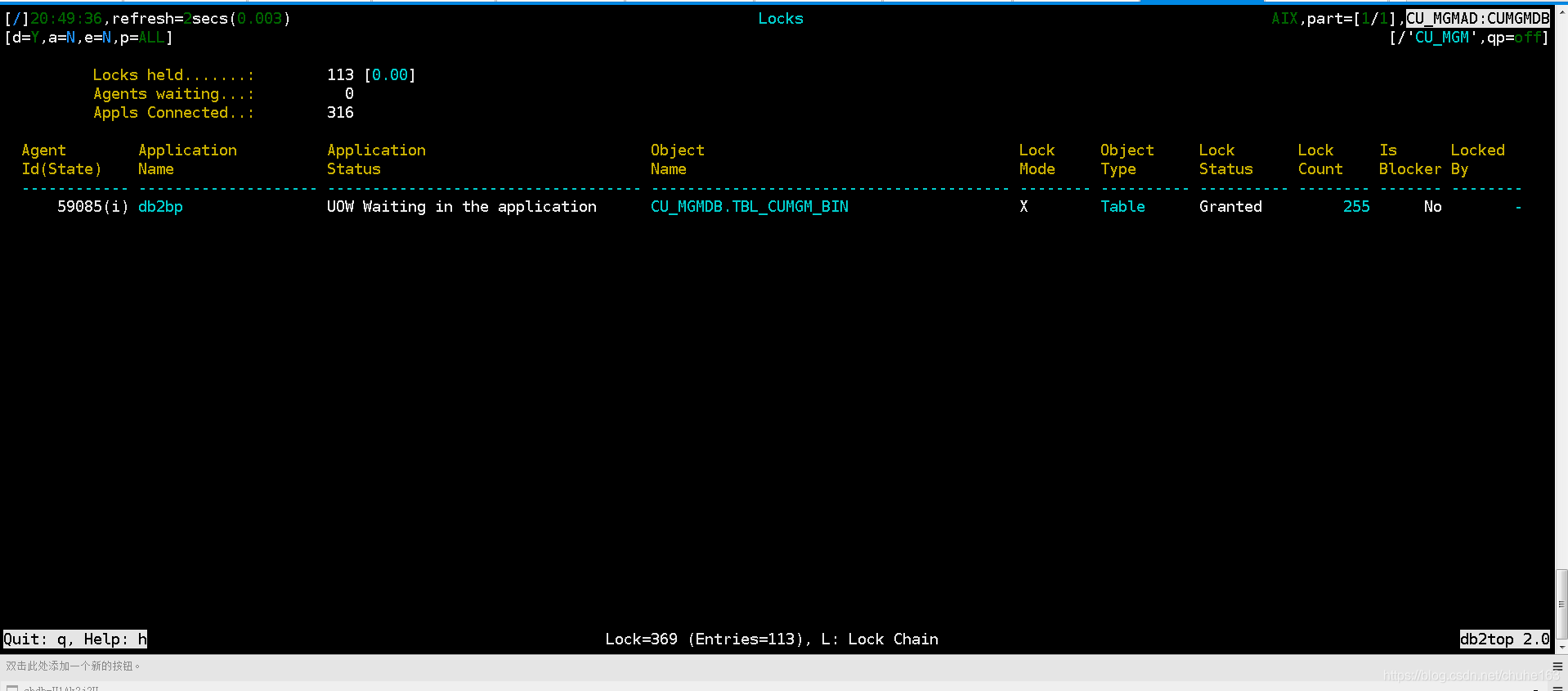Viewport: 1568px width, 691px height.
Task: Click agent id '59085(i)'
Action: [x=92, y=207]
